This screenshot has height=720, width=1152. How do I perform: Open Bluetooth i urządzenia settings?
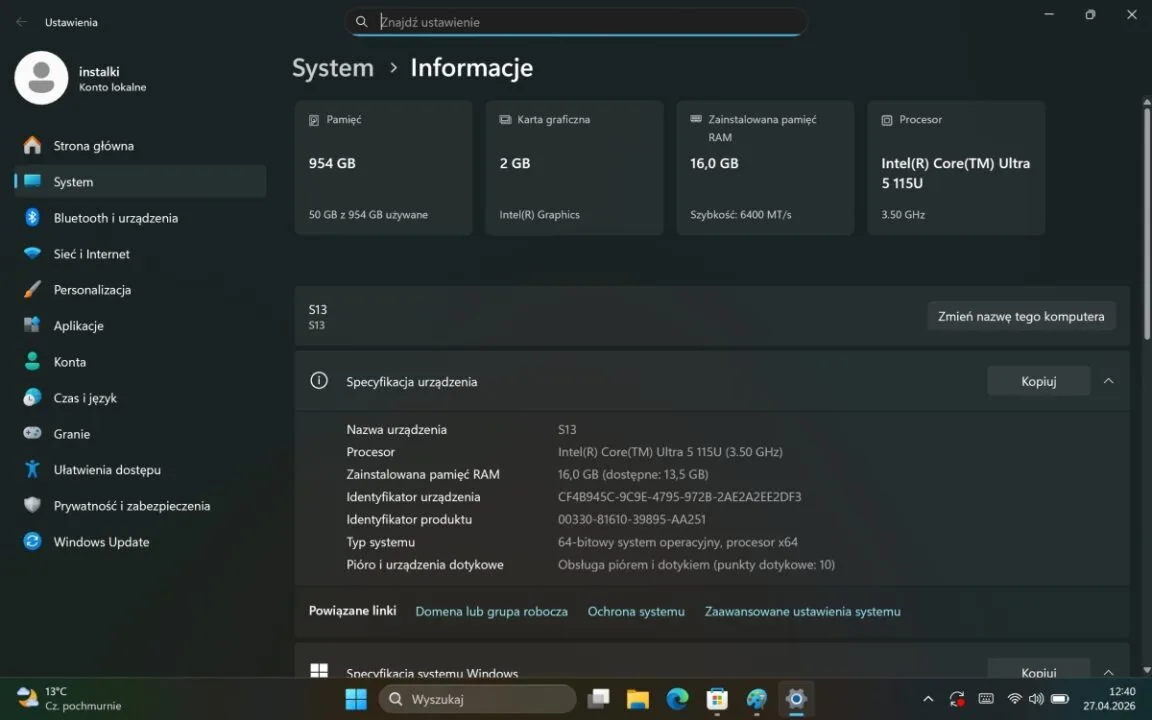(115, 218)
